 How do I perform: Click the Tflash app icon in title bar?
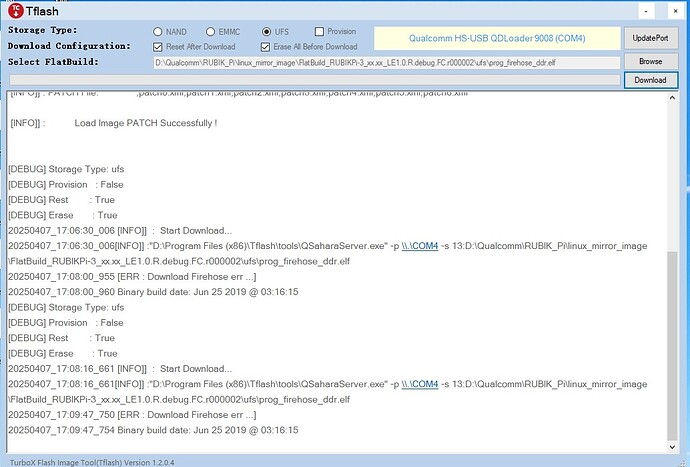(13, 13)
